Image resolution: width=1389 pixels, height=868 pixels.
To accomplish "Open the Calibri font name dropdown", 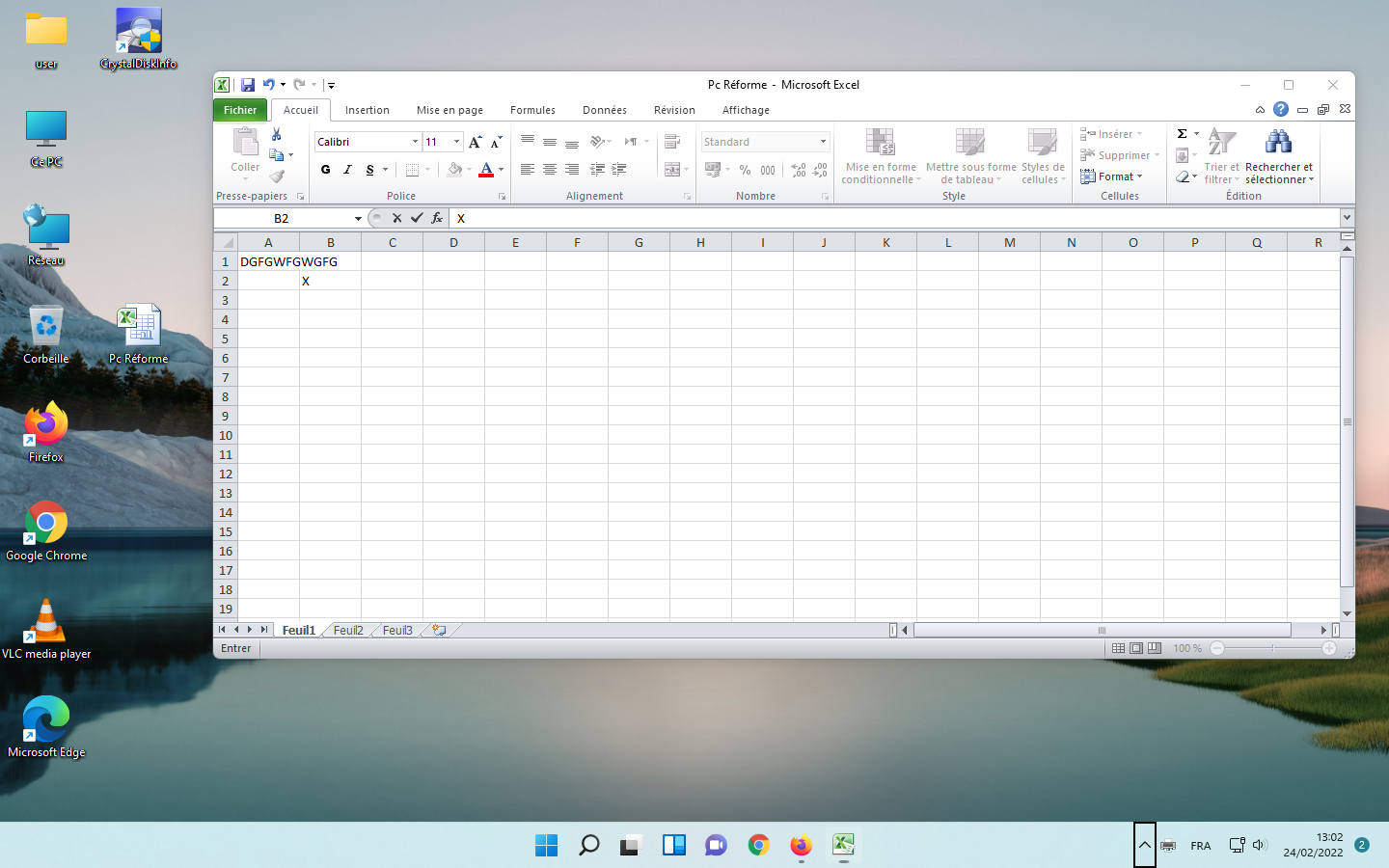I will point(415,142).
